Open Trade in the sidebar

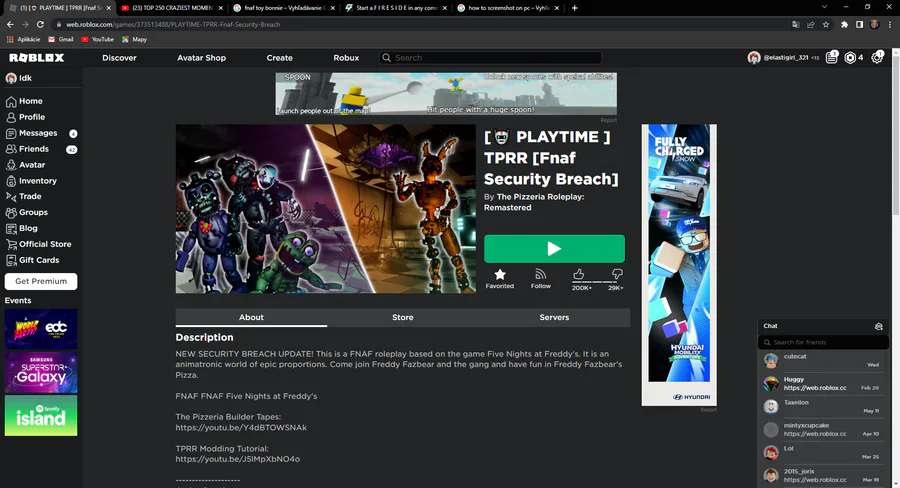pyautogui.click(x=24, y=196)
